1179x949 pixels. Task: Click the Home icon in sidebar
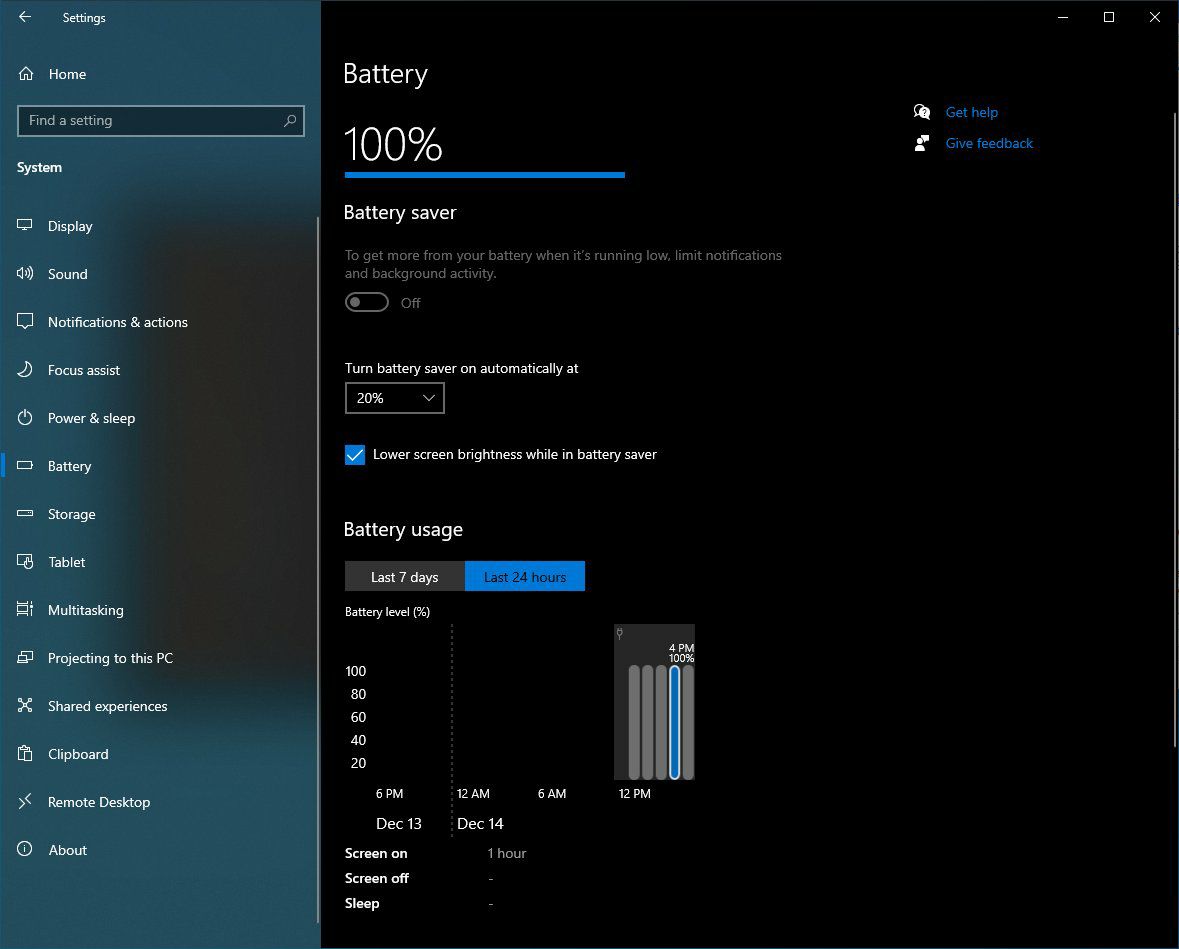point(26,74)
